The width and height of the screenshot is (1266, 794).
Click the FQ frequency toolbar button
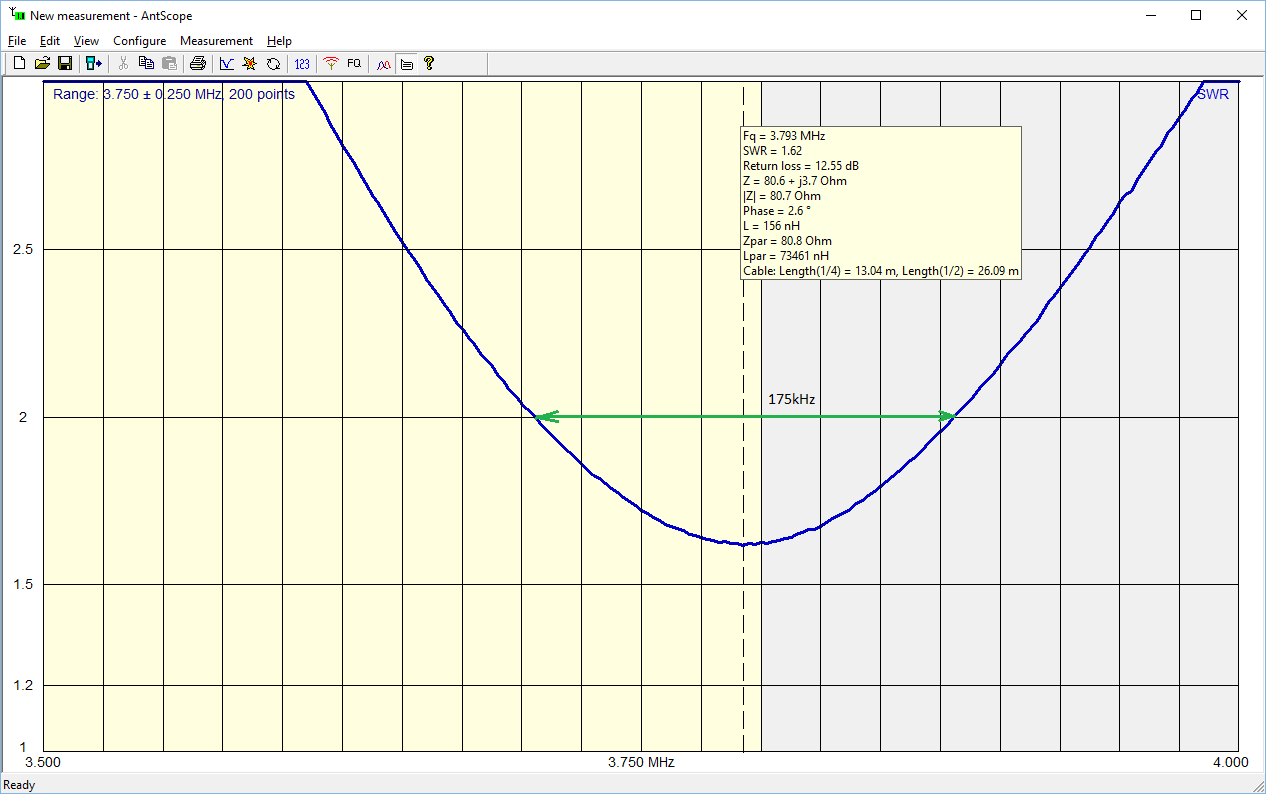coord(354,64)
